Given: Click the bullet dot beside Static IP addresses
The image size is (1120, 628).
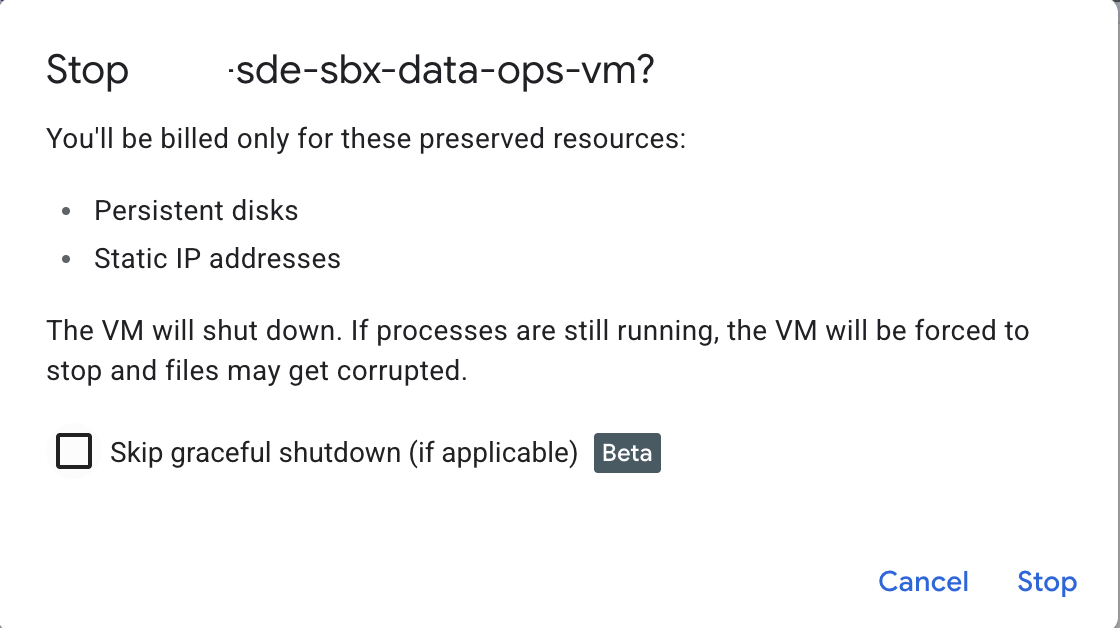Looking at the screenshot, I should pos(66,260).
